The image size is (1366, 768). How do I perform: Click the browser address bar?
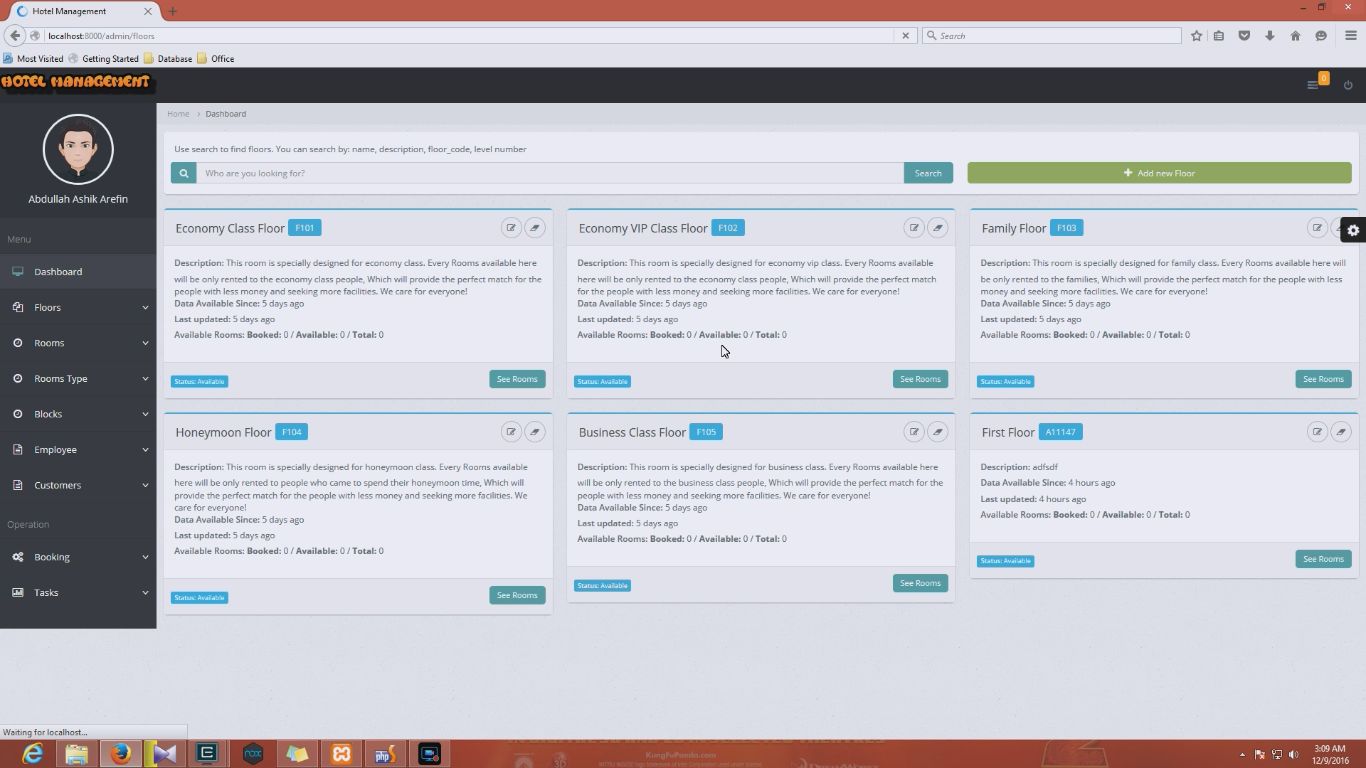pyautogui.click(x=468, y=36)
